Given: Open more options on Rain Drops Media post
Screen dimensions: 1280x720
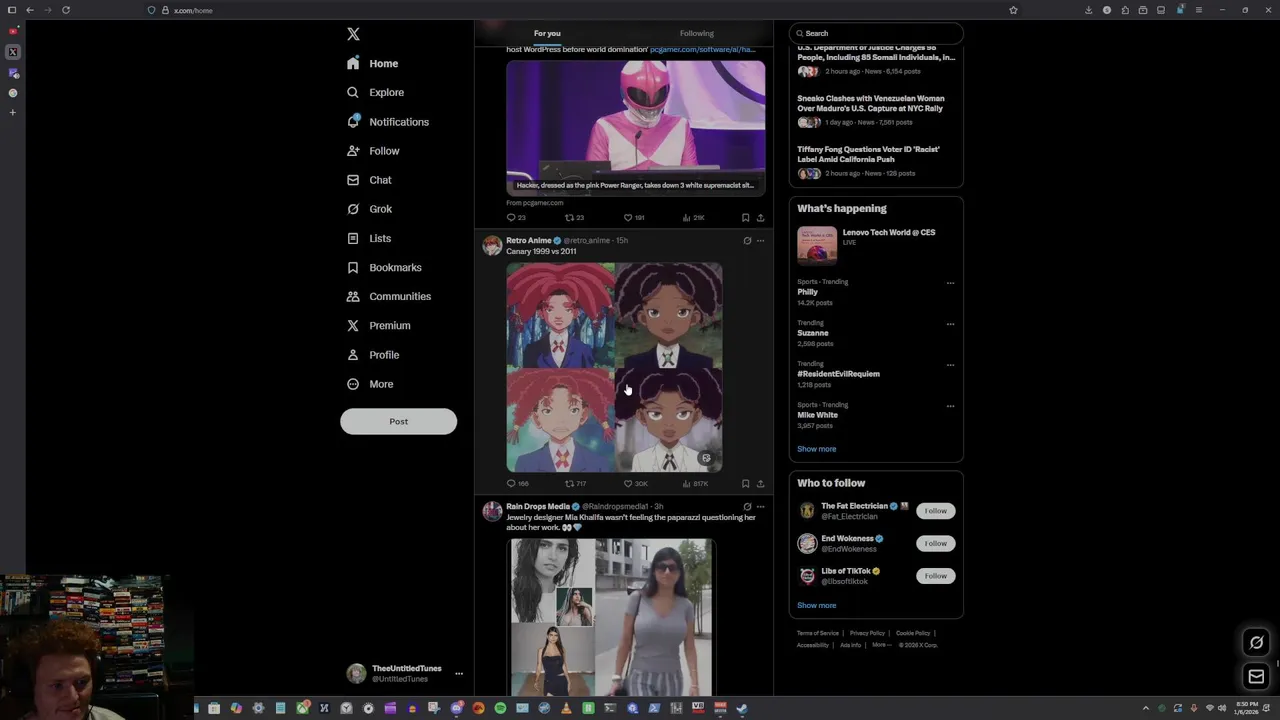Looking at the screenshot, I should 760,507.
